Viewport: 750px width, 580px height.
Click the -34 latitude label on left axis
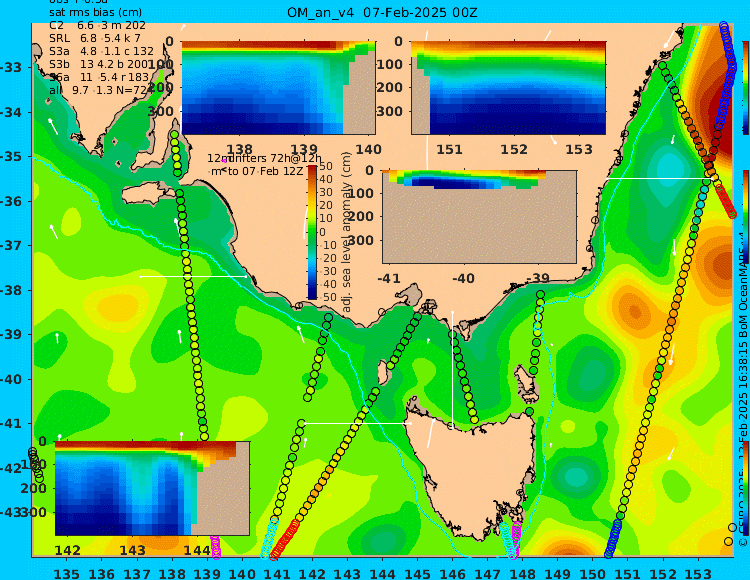coord(11,112)
